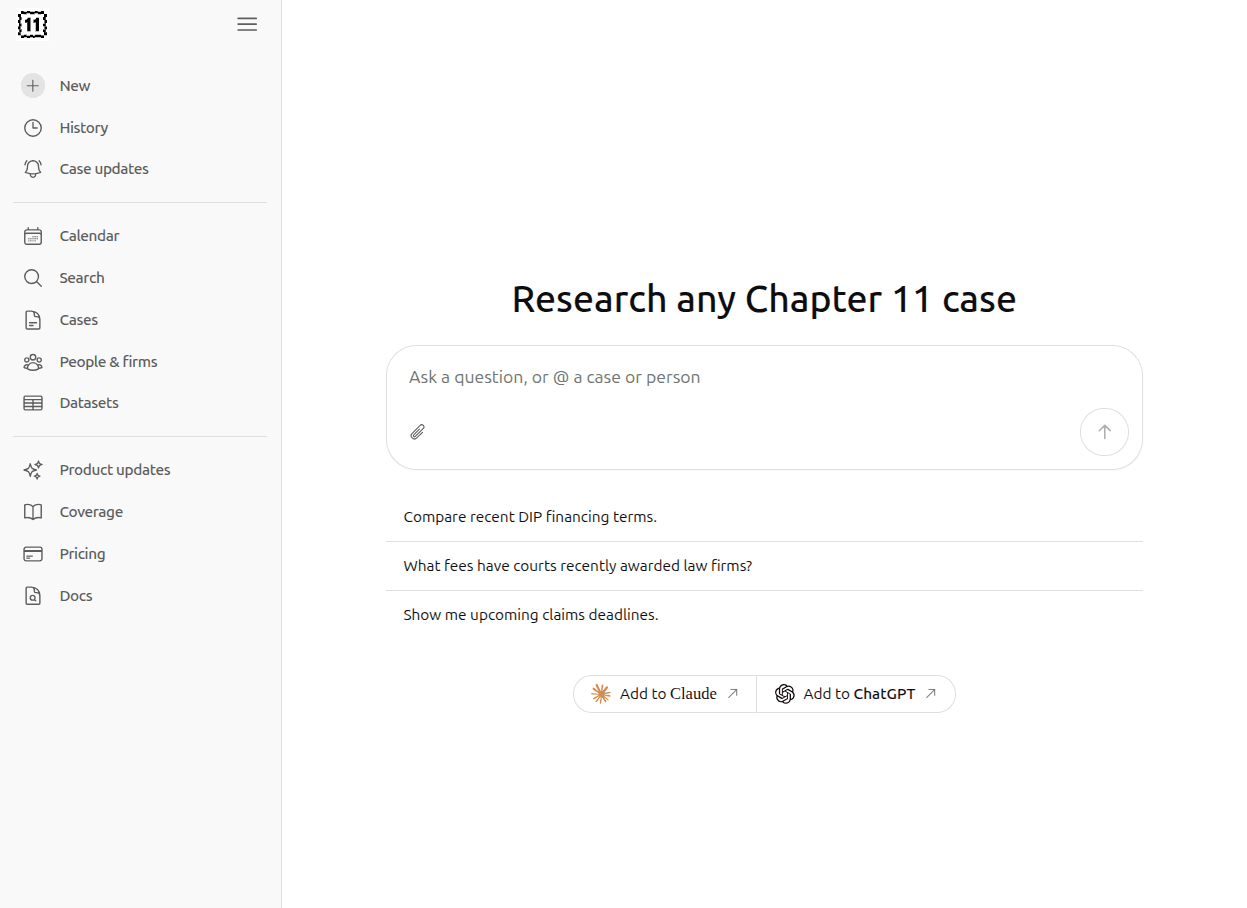1247x908 pixels.
Task: Click the Search magnifier icon
Action: coord(33,278)
